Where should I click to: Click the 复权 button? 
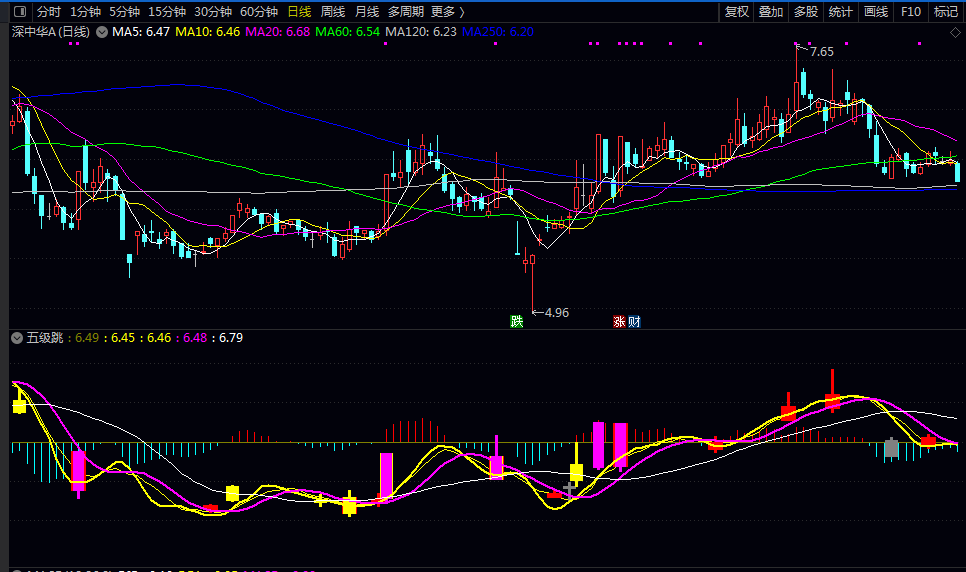pyautogui.click(x=737, y=12)
